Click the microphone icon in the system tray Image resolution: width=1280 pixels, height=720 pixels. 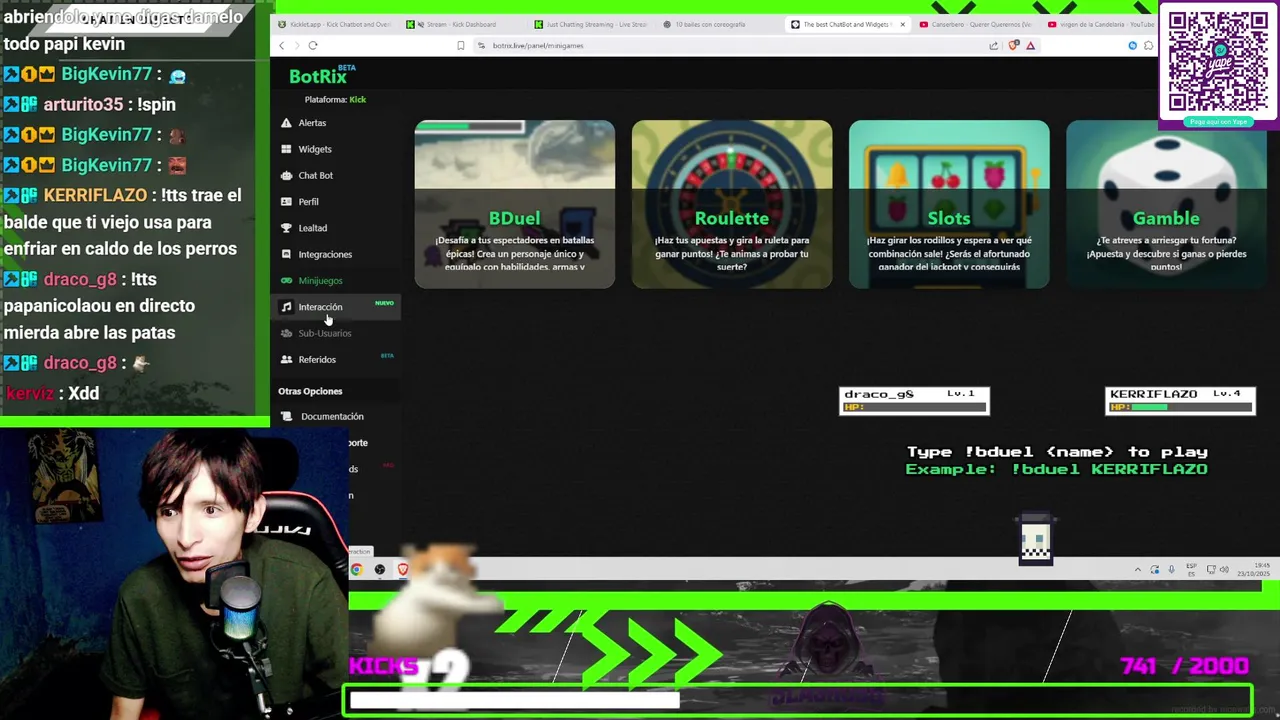pos(1171,570)
